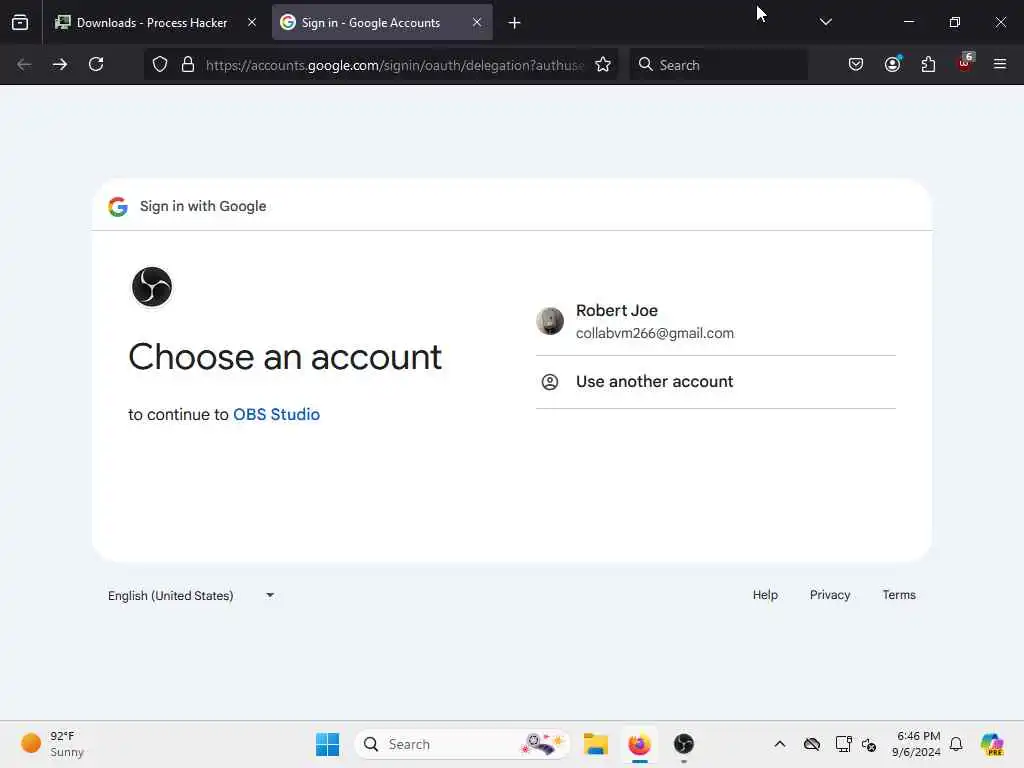The height and width of the screenshot is (768, 1024).
Task: Show hidden system tray icons
Action: pyautogui.click(x=780, y=744)
